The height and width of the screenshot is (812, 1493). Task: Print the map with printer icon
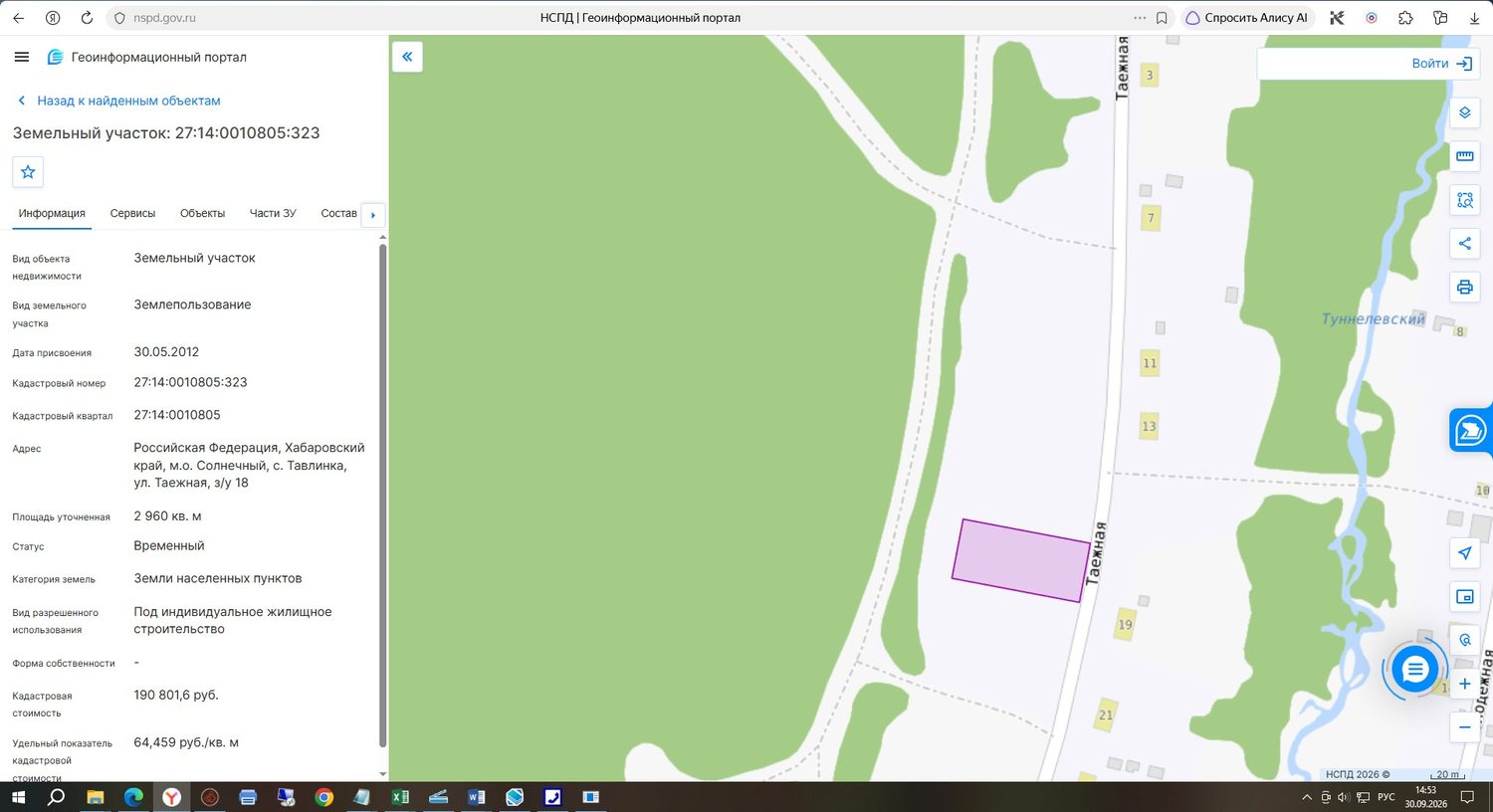tap(1465, 288)
